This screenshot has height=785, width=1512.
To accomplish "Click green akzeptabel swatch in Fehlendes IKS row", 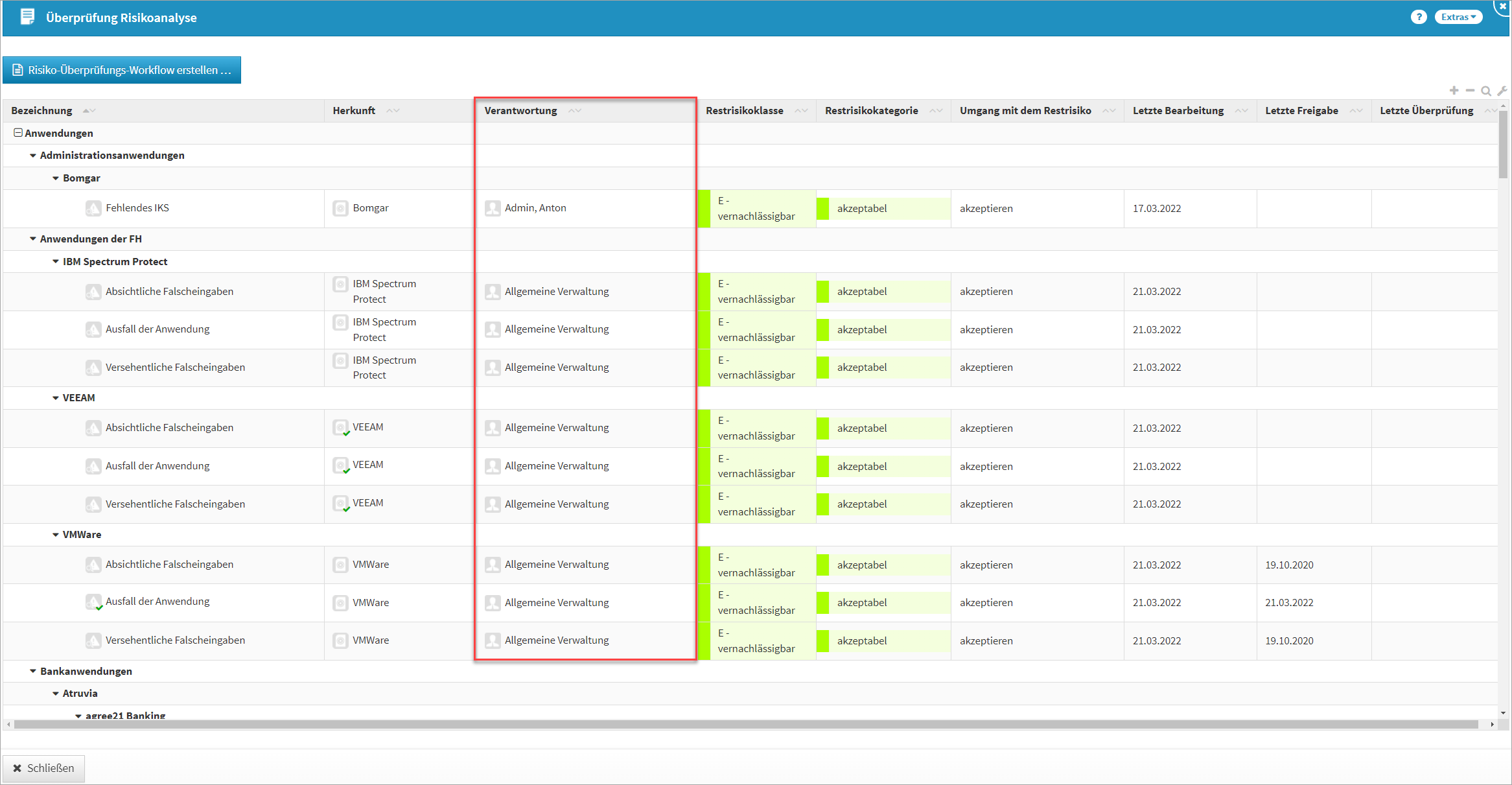I will [x=822, y=209].
